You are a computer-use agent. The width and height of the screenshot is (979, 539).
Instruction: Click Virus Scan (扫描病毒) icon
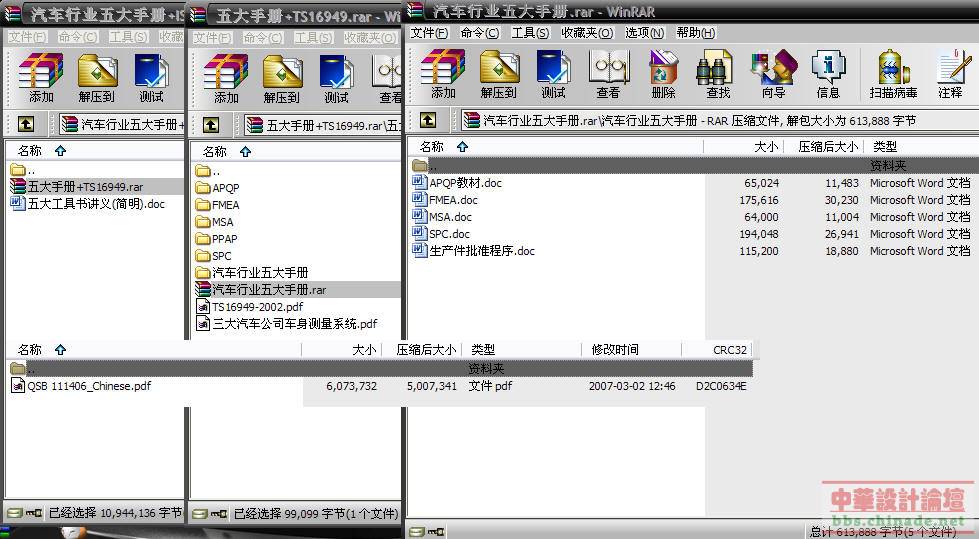click(x=893, y=74)
